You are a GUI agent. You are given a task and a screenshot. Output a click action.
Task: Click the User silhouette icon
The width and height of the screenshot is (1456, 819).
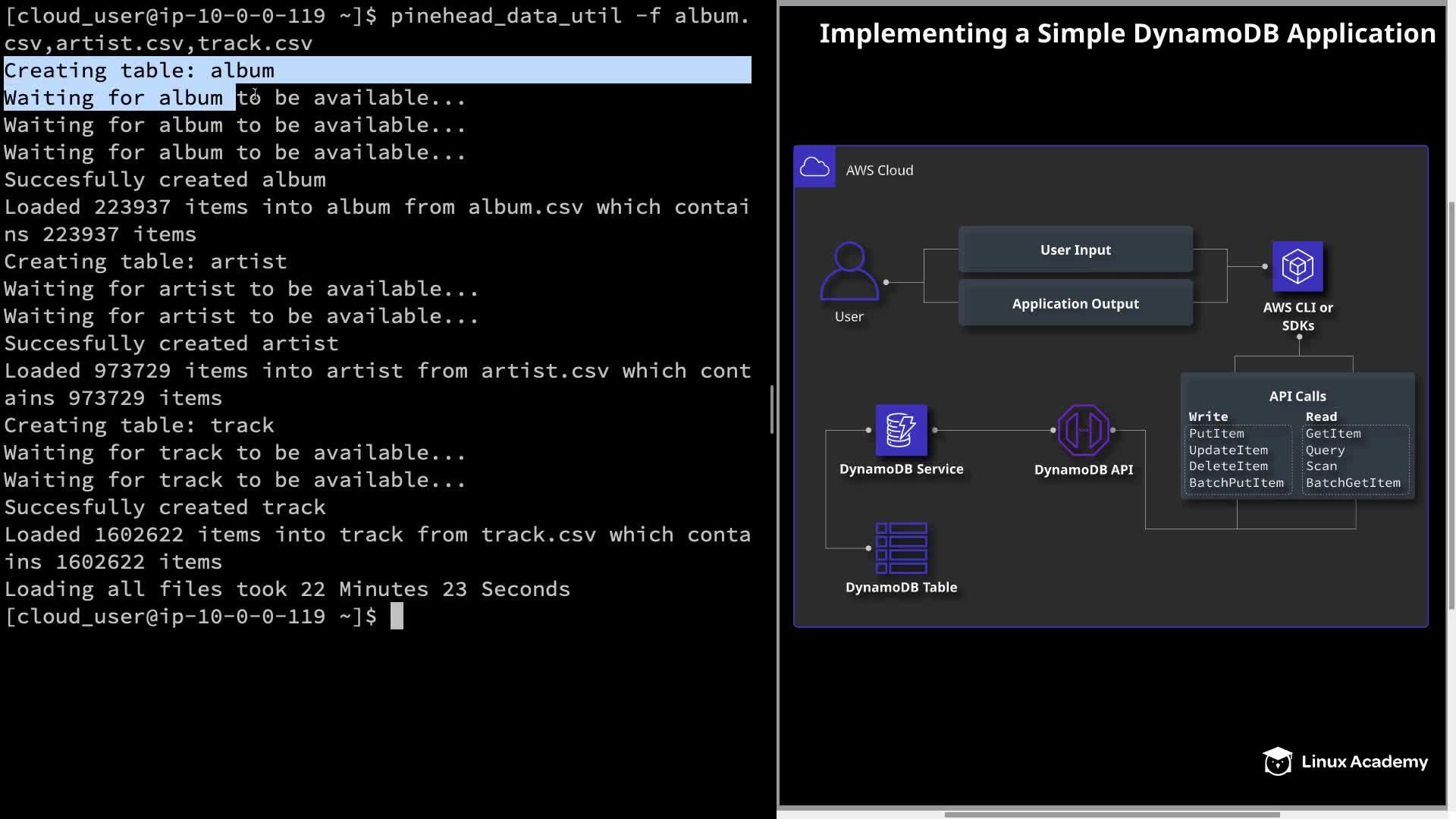pyautogui.click(x=849, y=271)
